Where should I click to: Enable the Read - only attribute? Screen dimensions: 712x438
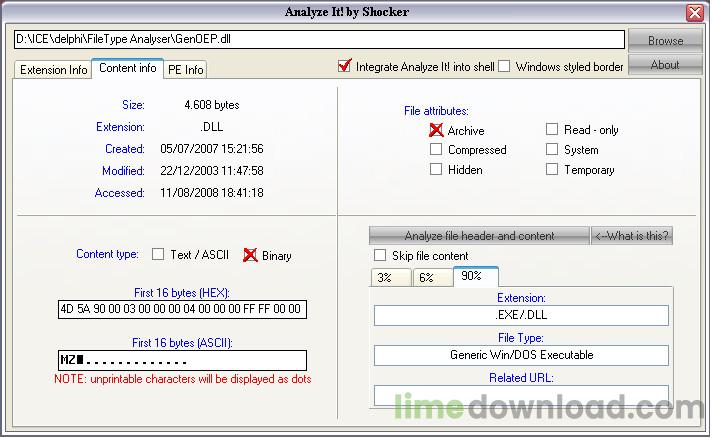[x=552, y=129]
